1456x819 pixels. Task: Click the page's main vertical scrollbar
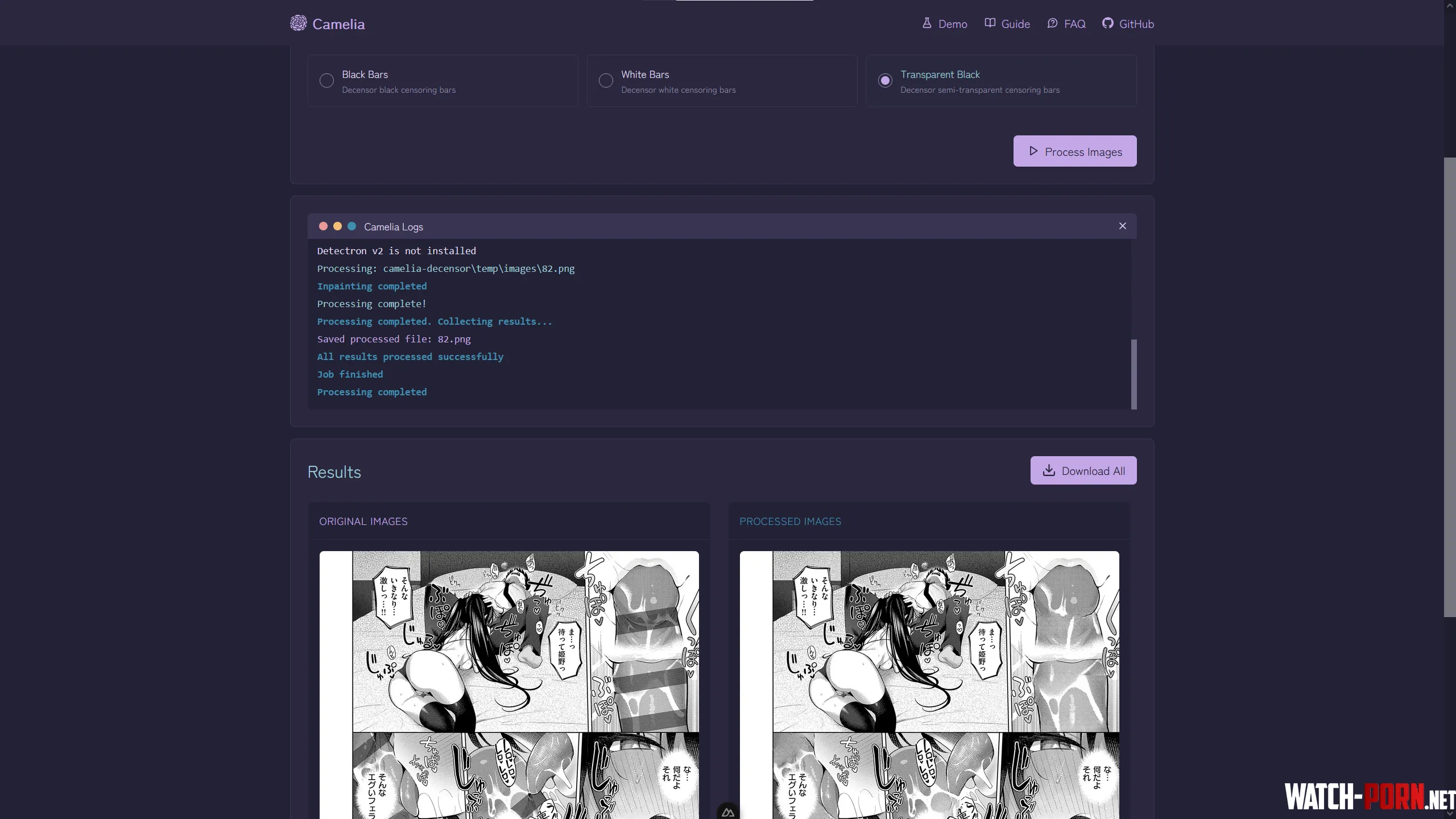coord(1450,387)
